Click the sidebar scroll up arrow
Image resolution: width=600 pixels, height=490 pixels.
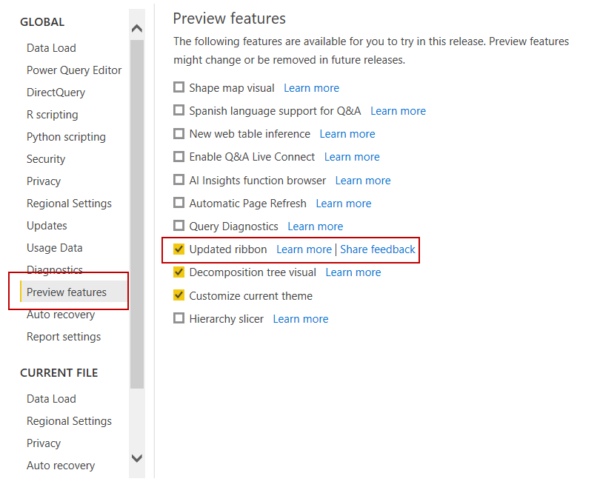coord(137,28)
